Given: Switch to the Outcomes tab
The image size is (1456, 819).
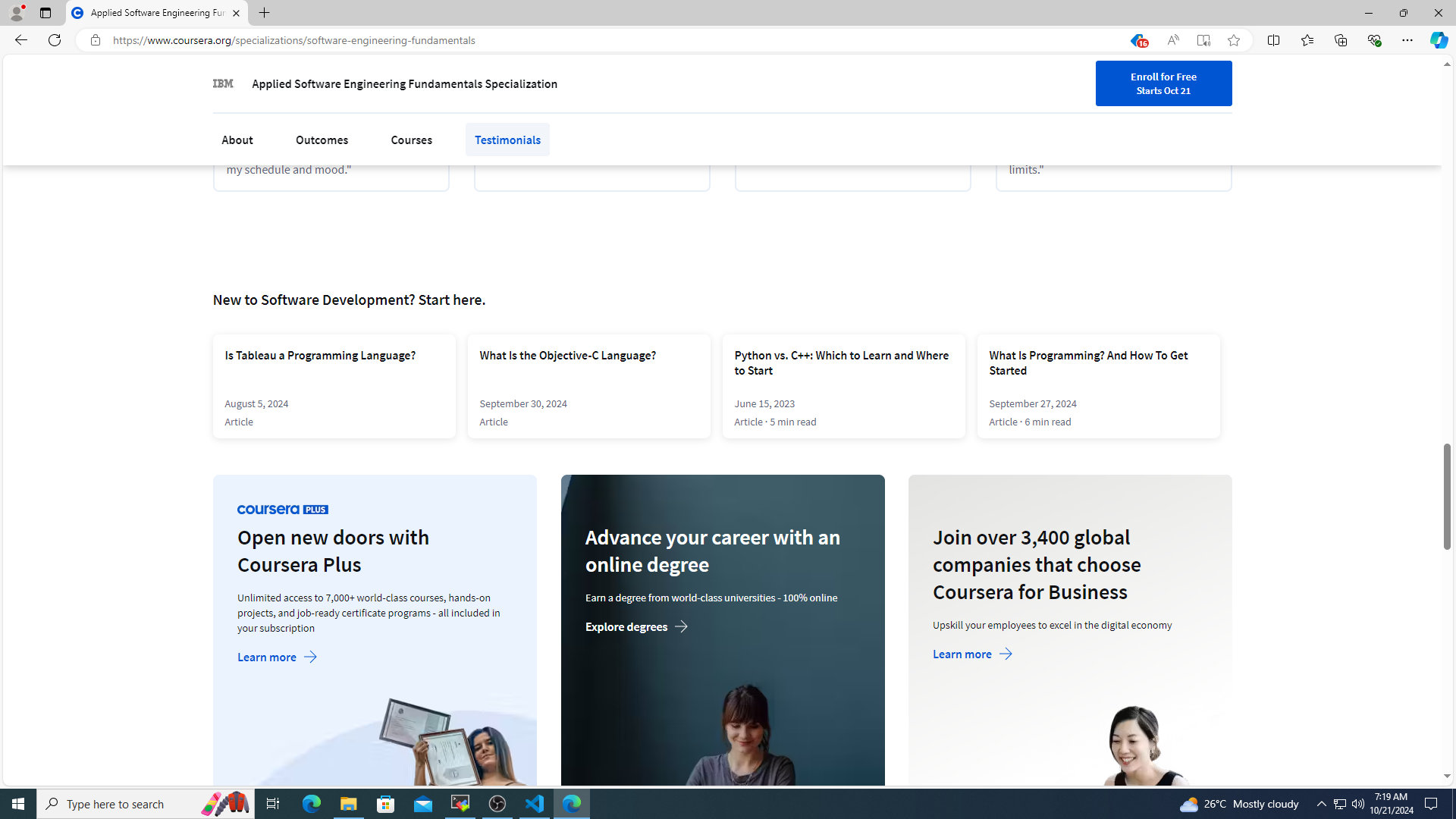Looking at the screenshot, I should (322, 140).
